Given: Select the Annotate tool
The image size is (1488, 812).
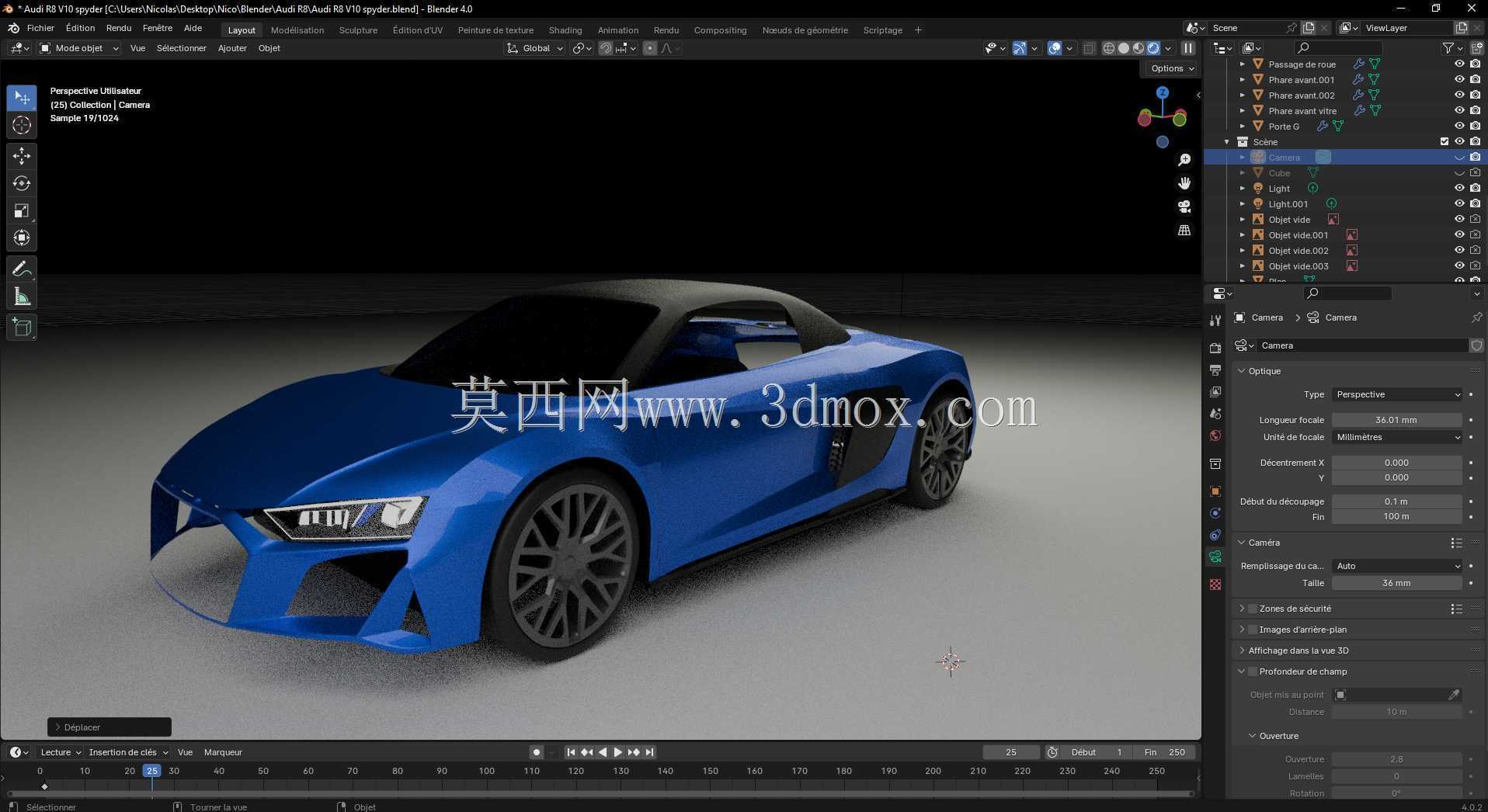Looking at the screenshot, I should (22, 269).
